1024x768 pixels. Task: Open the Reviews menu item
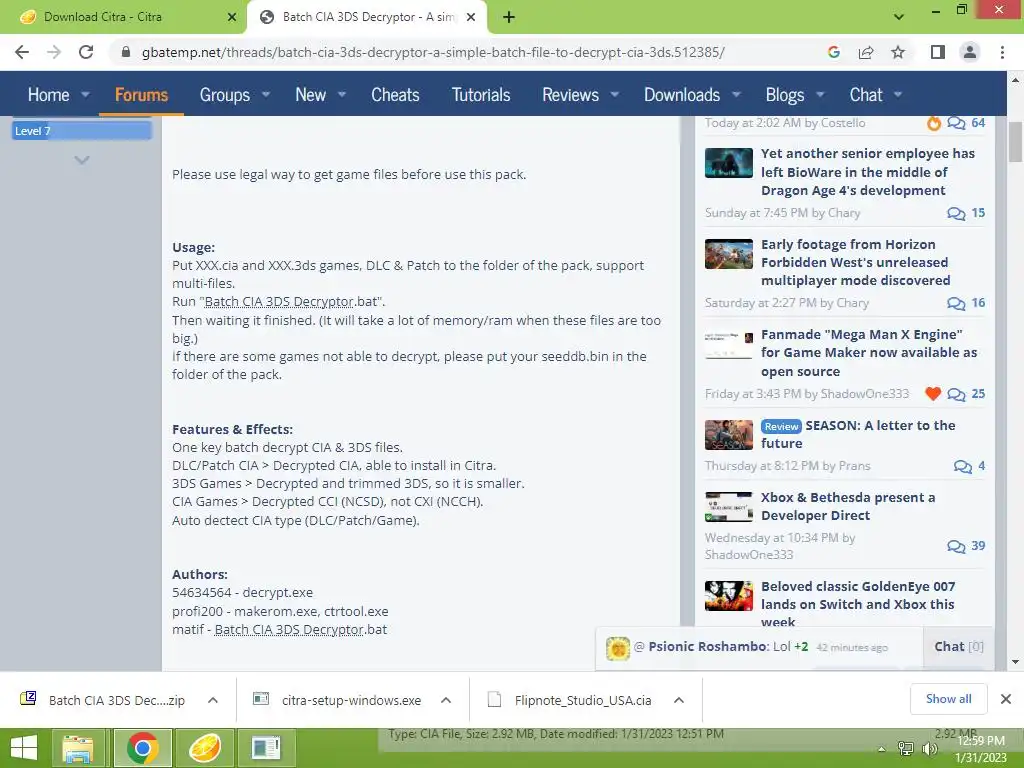[570, 95]
